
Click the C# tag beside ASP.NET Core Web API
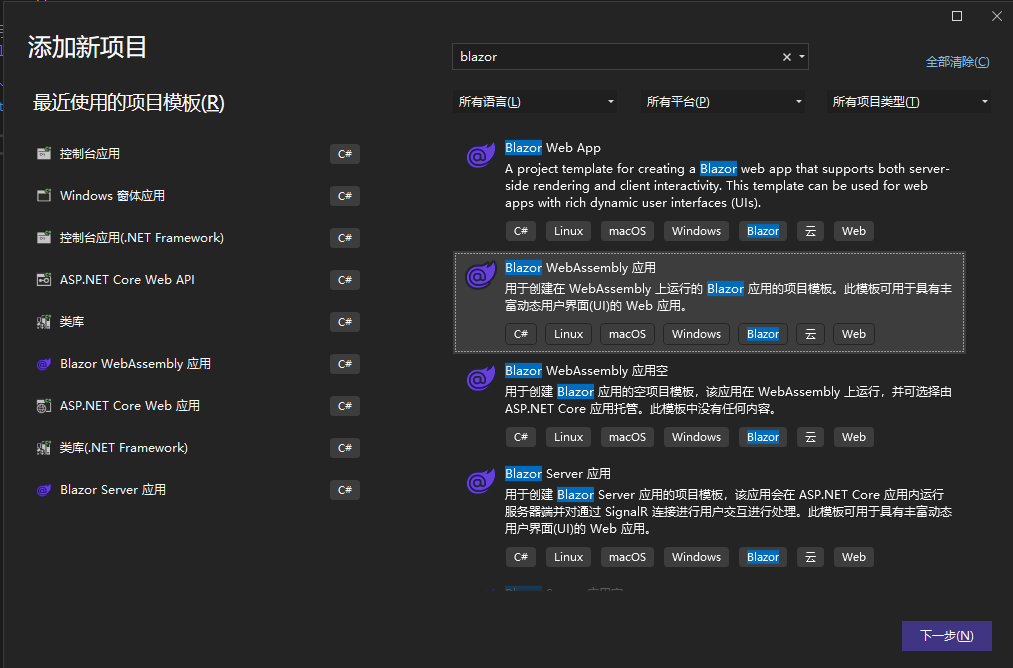pos(345,280)
